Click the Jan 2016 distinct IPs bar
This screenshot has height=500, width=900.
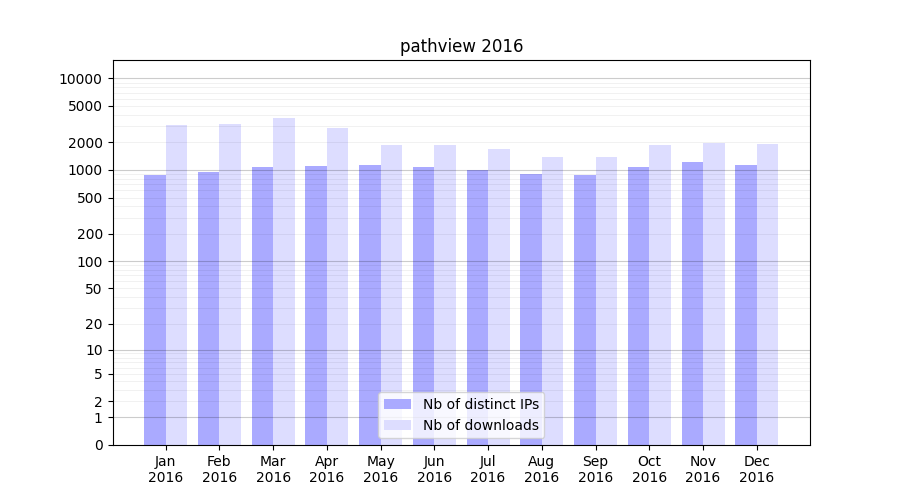[155, 310]
